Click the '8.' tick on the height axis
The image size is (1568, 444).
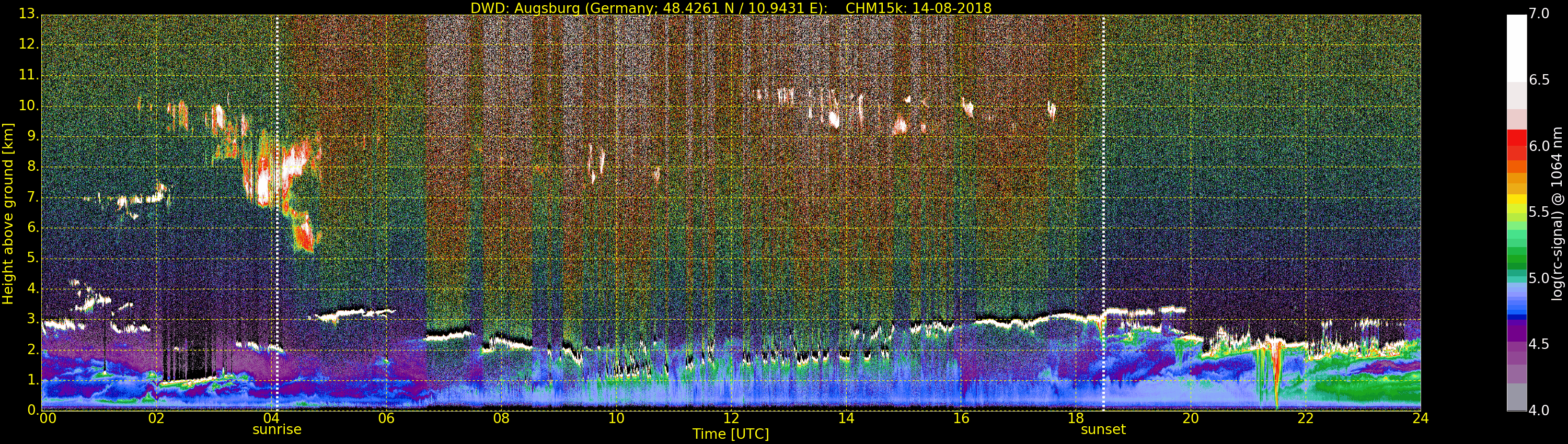[x=32, y=167]
